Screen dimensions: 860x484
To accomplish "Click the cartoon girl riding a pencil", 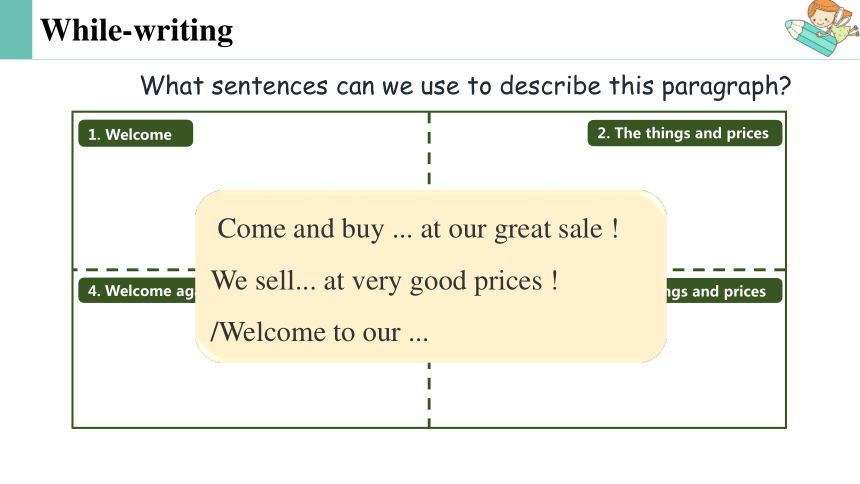I will pos(822,27).
